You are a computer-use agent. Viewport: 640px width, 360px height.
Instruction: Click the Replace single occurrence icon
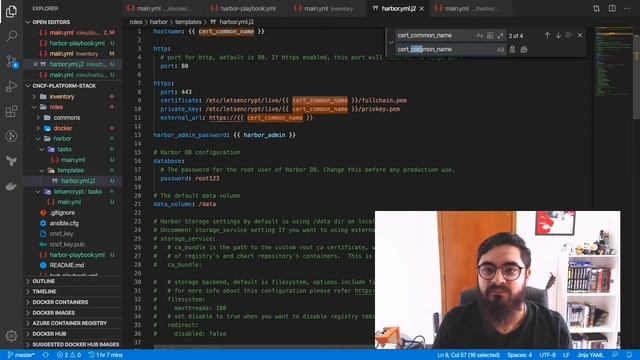[512, 49]
